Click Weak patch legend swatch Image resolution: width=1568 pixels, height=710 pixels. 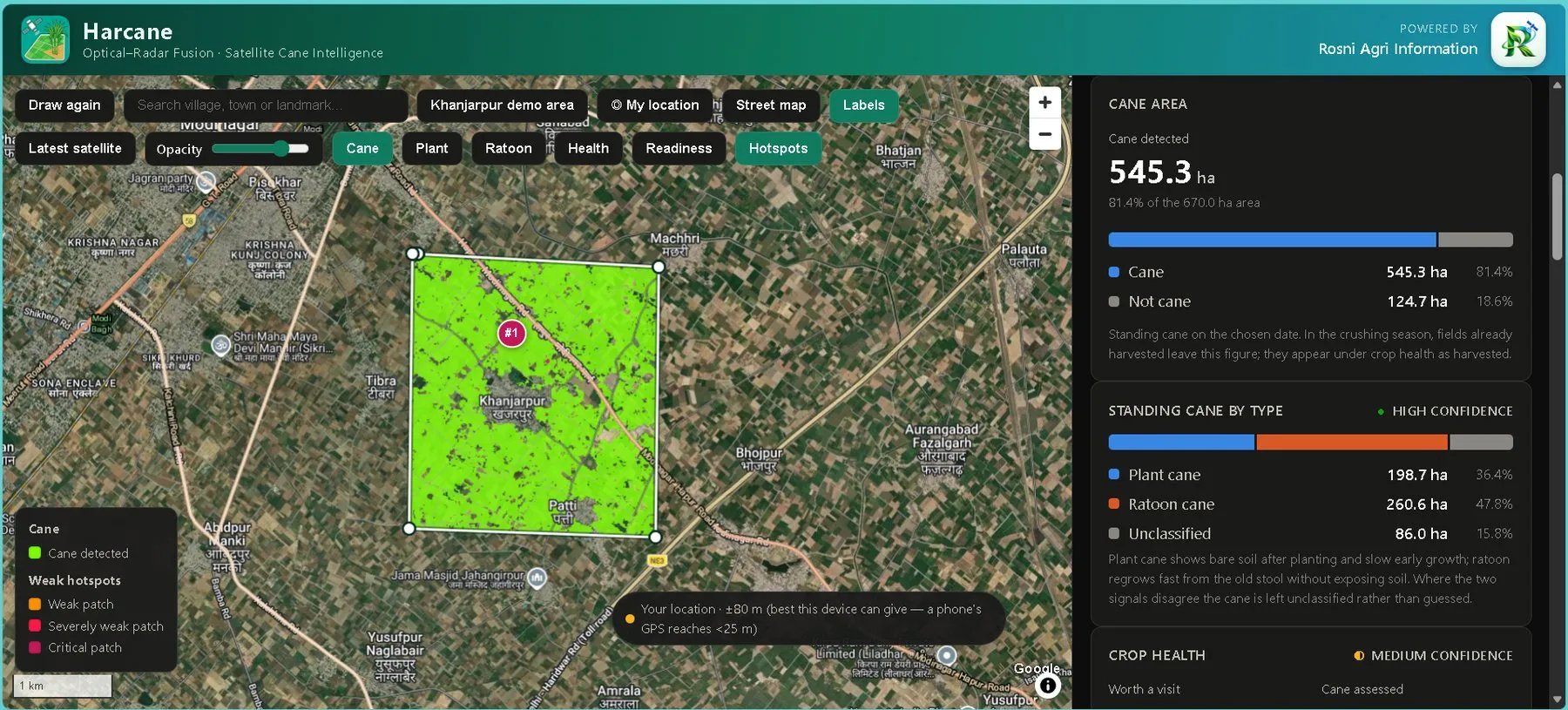(x=35, y=604)
